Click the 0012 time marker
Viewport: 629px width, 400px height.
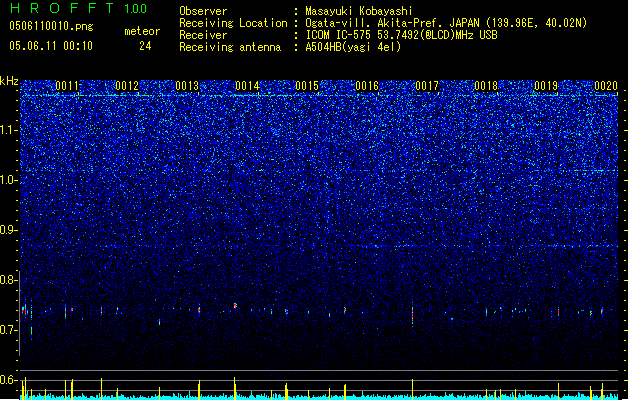point(127,86)
